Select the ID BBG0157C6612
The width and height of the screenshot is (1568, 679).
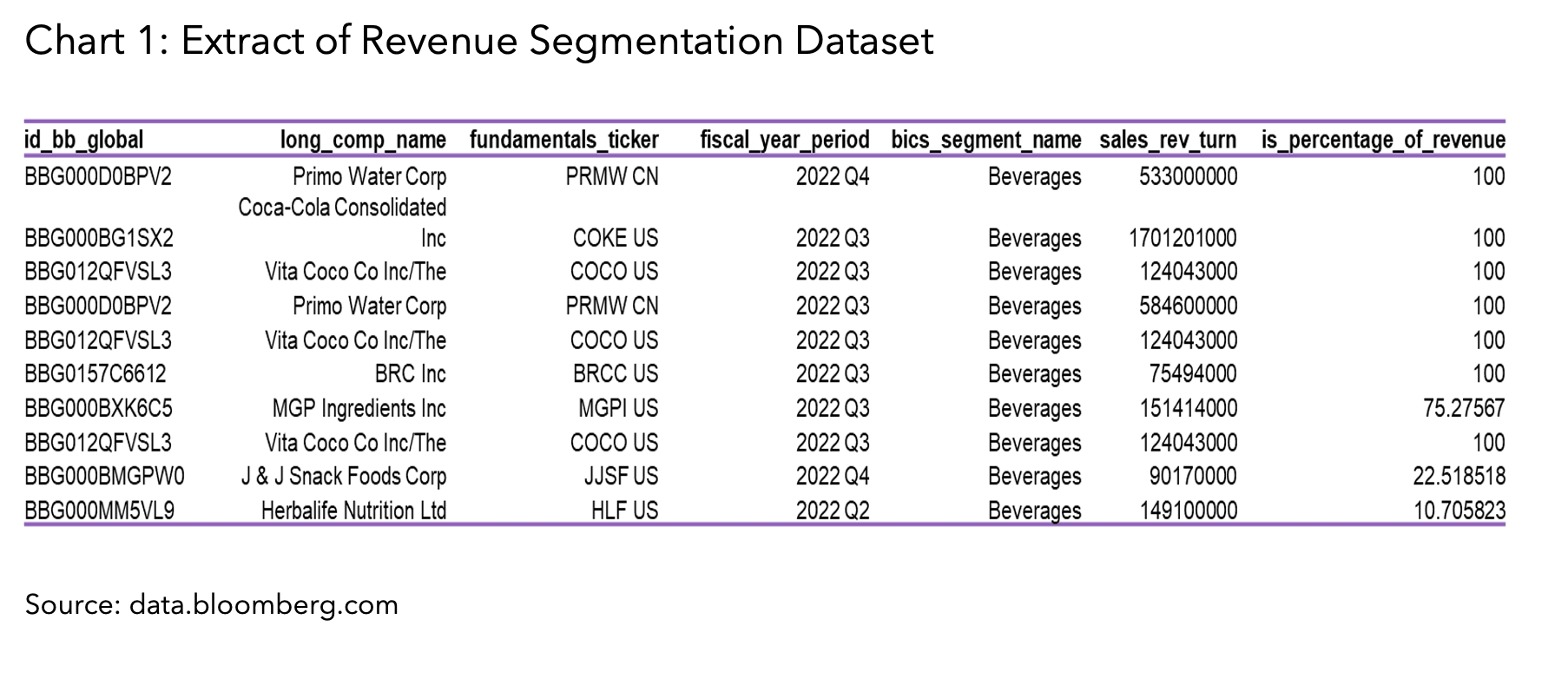click(x=96, y=374)
